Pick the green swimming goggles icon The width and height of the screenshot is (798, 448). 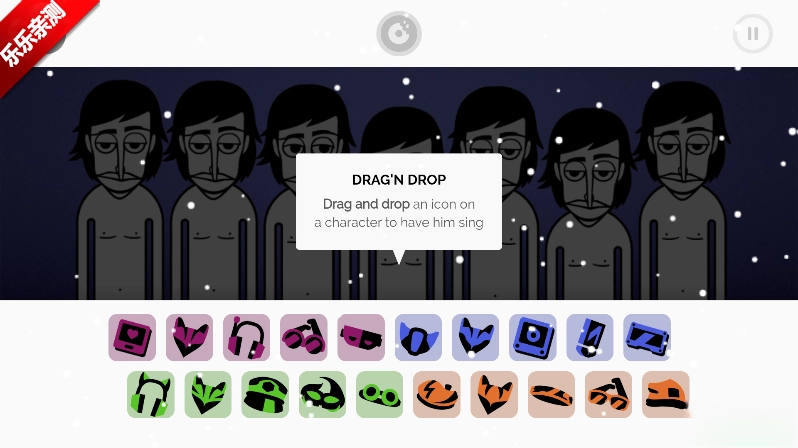pyautogui.click(x=322, y=395)
